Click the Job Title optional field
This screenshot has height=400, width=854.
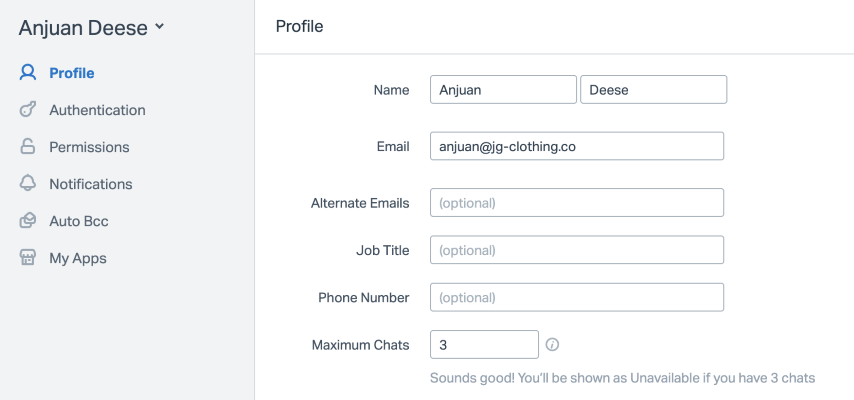click(576, 250)
